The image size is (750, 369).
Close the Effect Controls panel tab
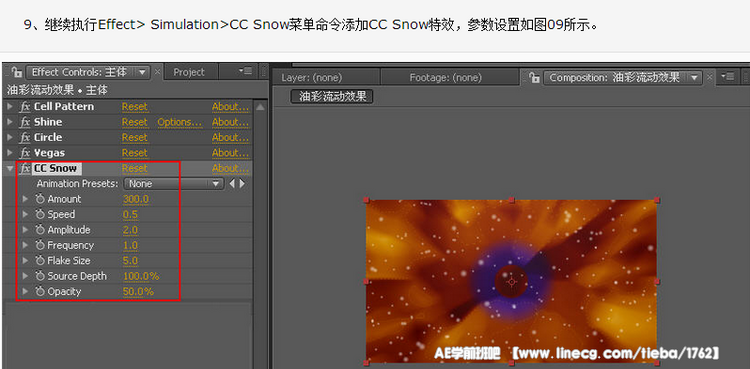pos(157,73)
